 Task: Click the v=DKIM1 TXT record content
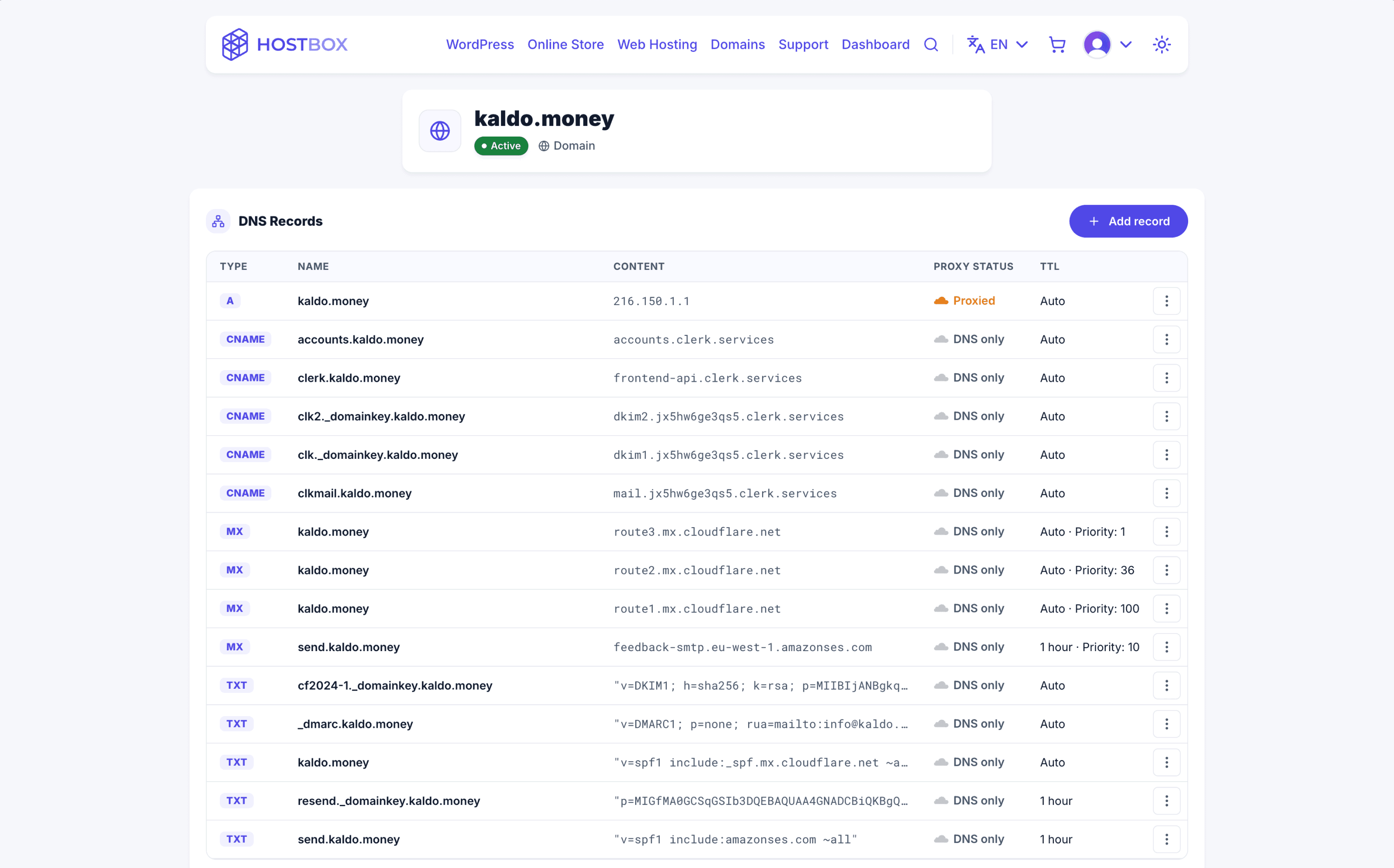coord(761,685)
